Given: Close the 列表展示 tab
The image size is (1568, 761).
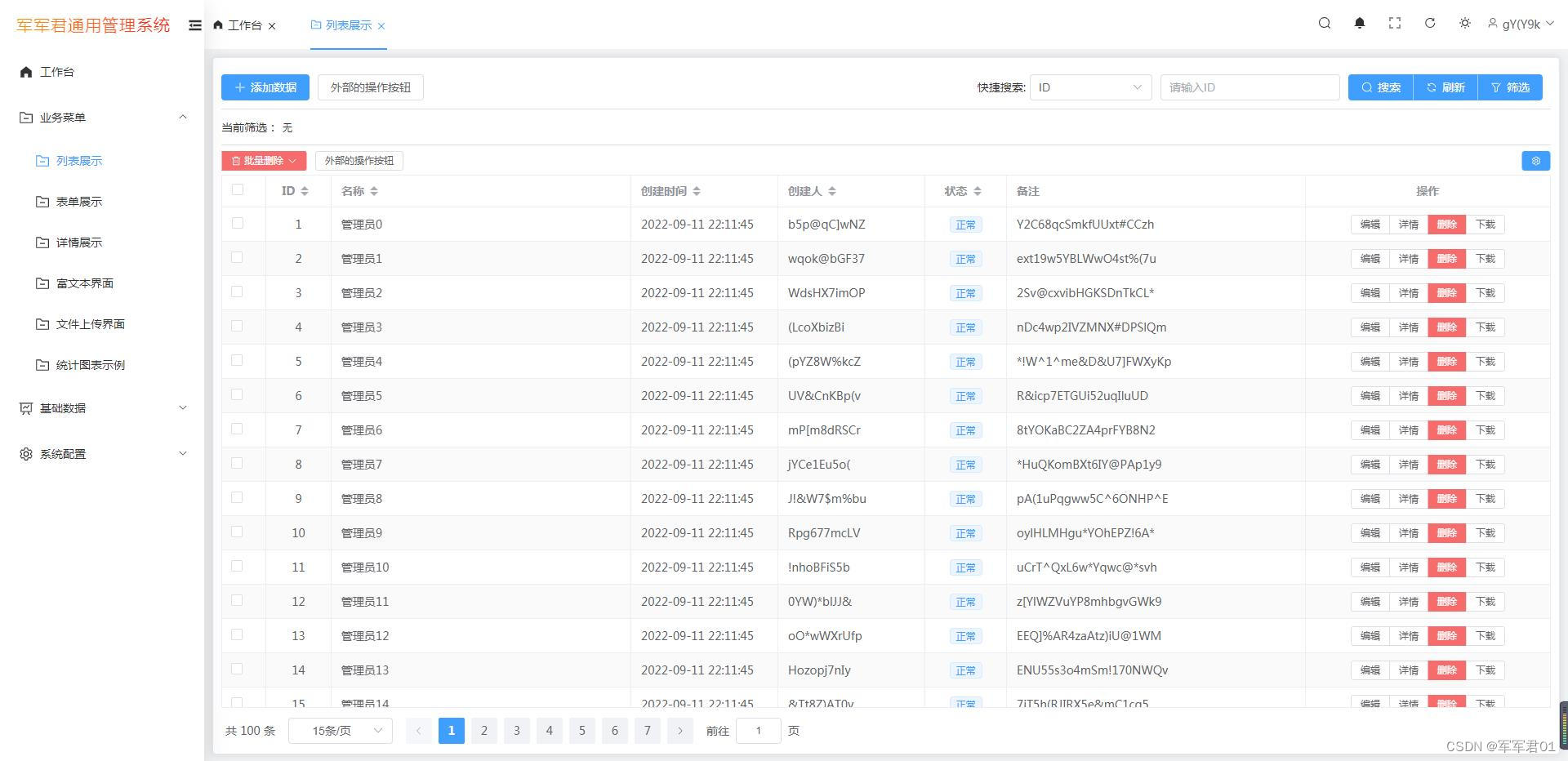Looking at the screenshot, I should (x=381, y=26).
